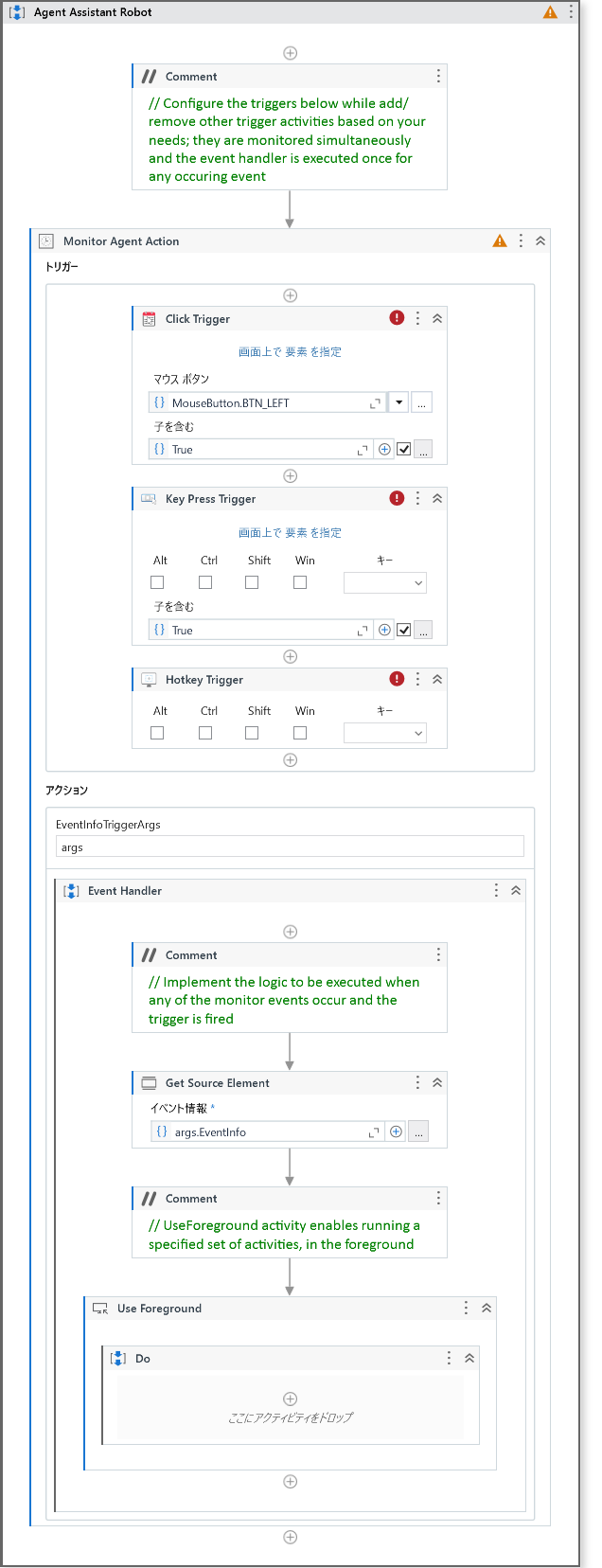The width and height of the screenshot is (602, 1568).
Task: Click warning icon on Agent Assistant Robot header
Action: point(550,12)
